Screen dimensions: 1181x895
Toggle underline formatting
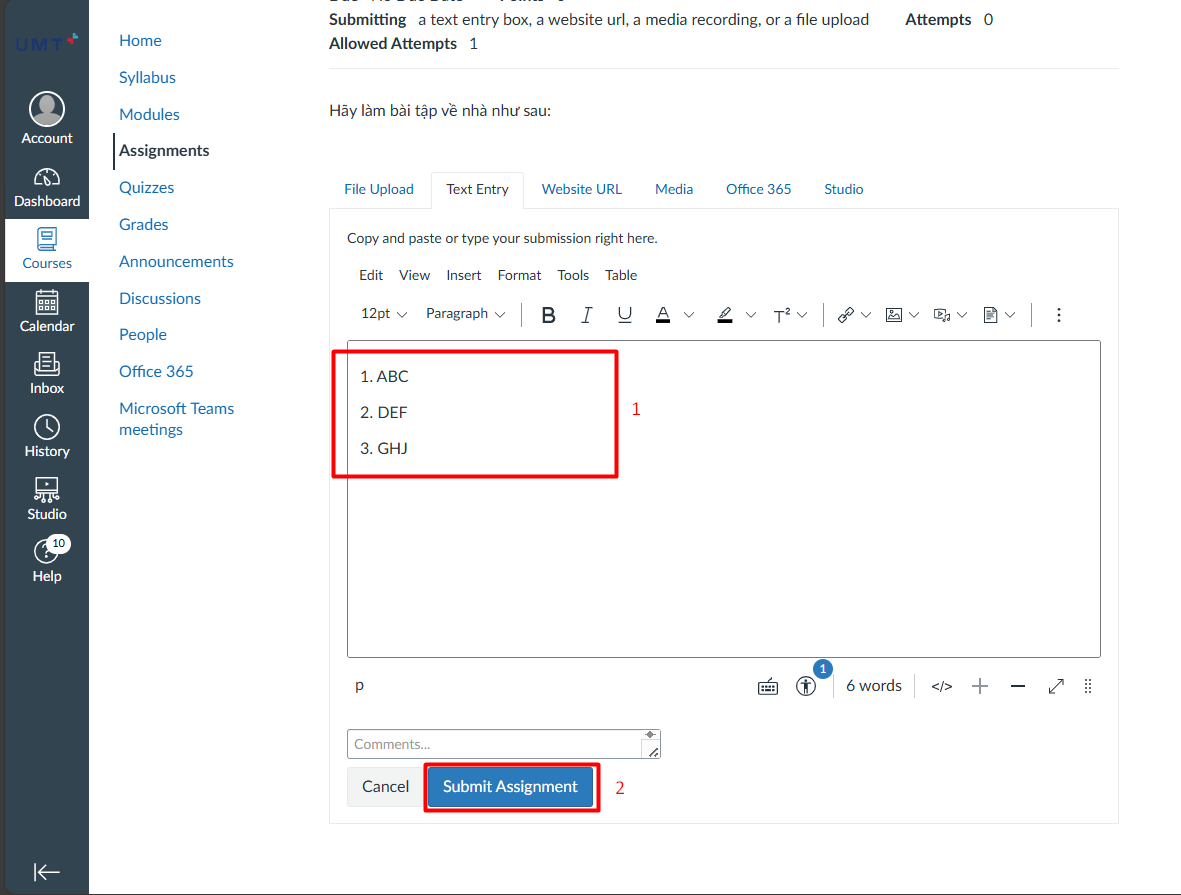point(624,315)
